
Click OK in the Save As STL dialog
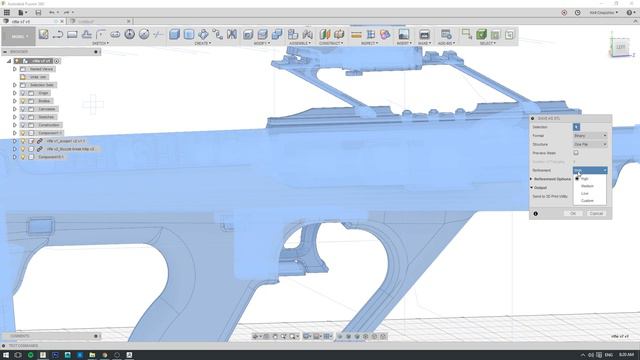[573, 213]
